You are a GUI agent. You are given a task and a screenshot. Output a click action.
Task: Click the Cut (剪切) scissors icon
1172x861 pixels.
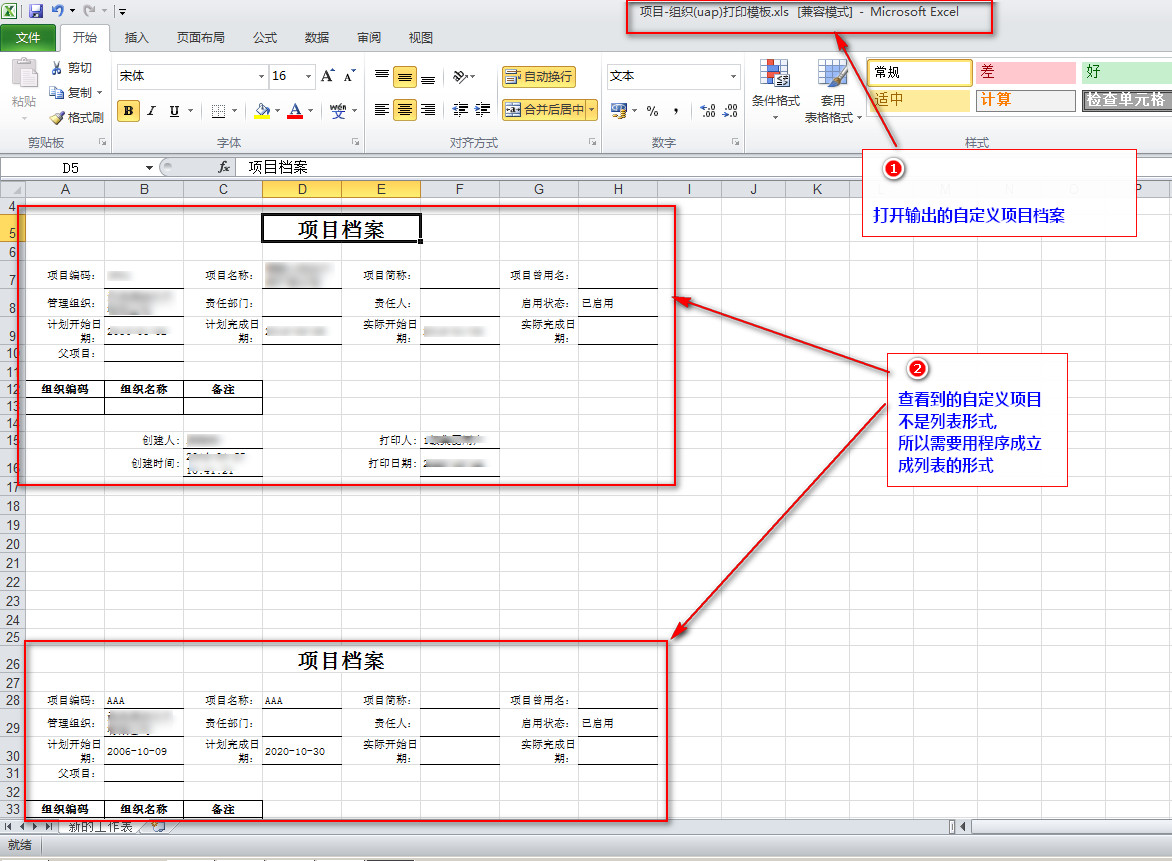coord(57,68)
